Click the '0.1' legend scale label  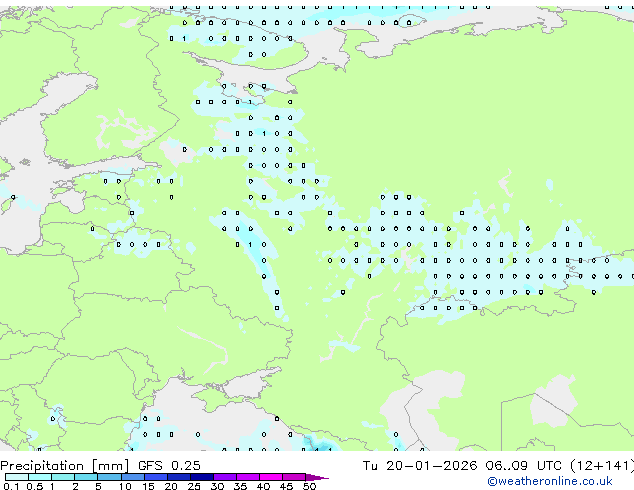point(11,486)
